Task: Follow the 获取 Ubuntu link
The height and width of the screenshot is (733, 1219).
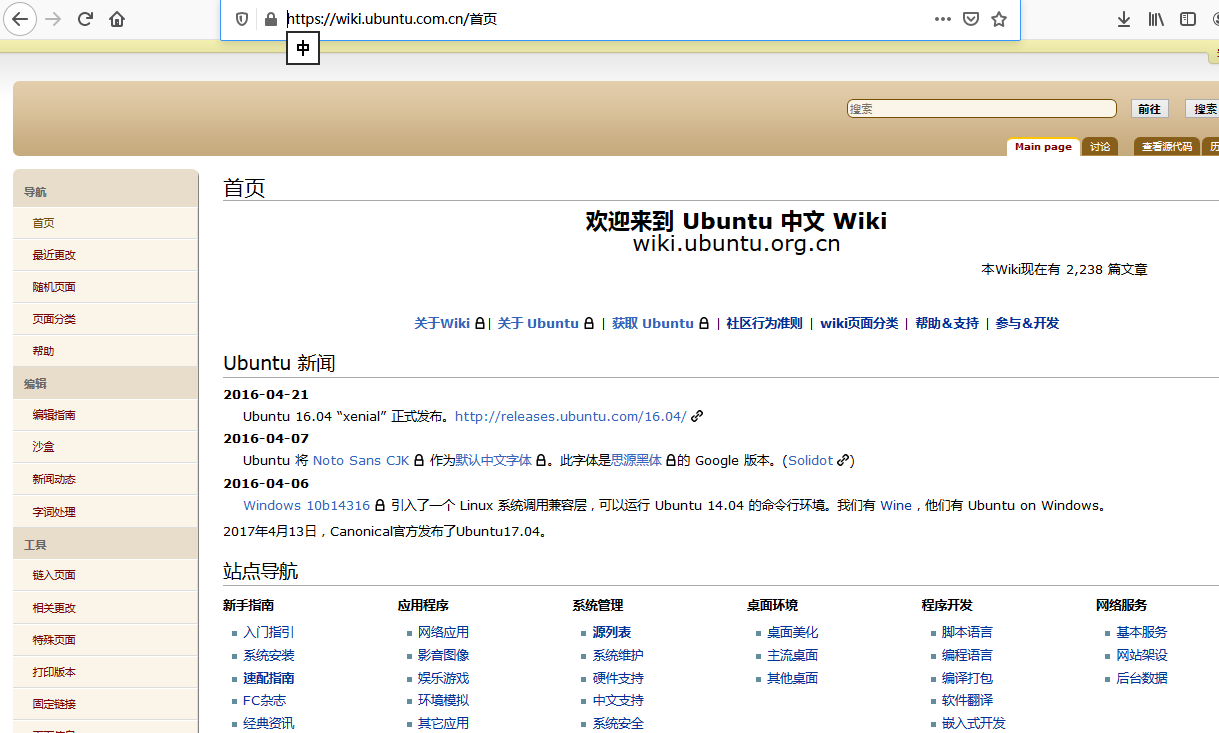Action: tap(653, 323)
